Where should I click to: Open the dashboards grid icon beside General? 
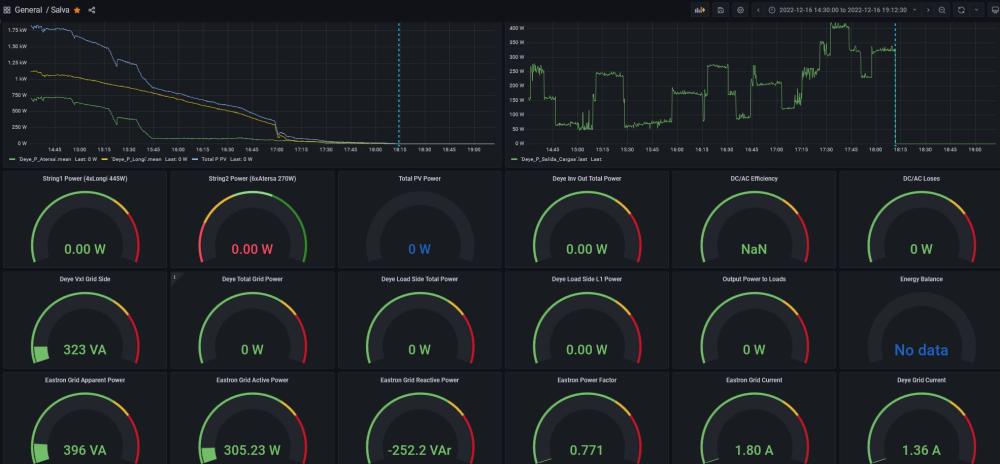(x=7, y=10)
